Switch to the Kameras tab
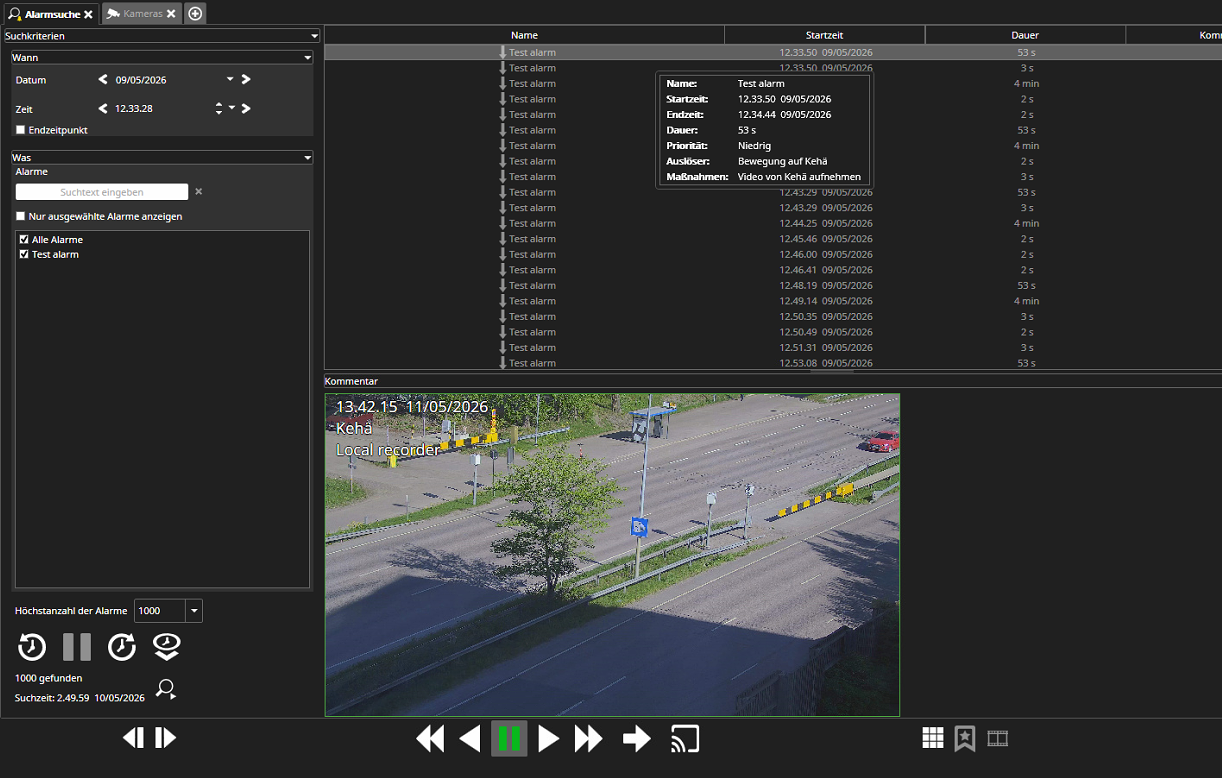1222x778 pixels. point(142,14)
